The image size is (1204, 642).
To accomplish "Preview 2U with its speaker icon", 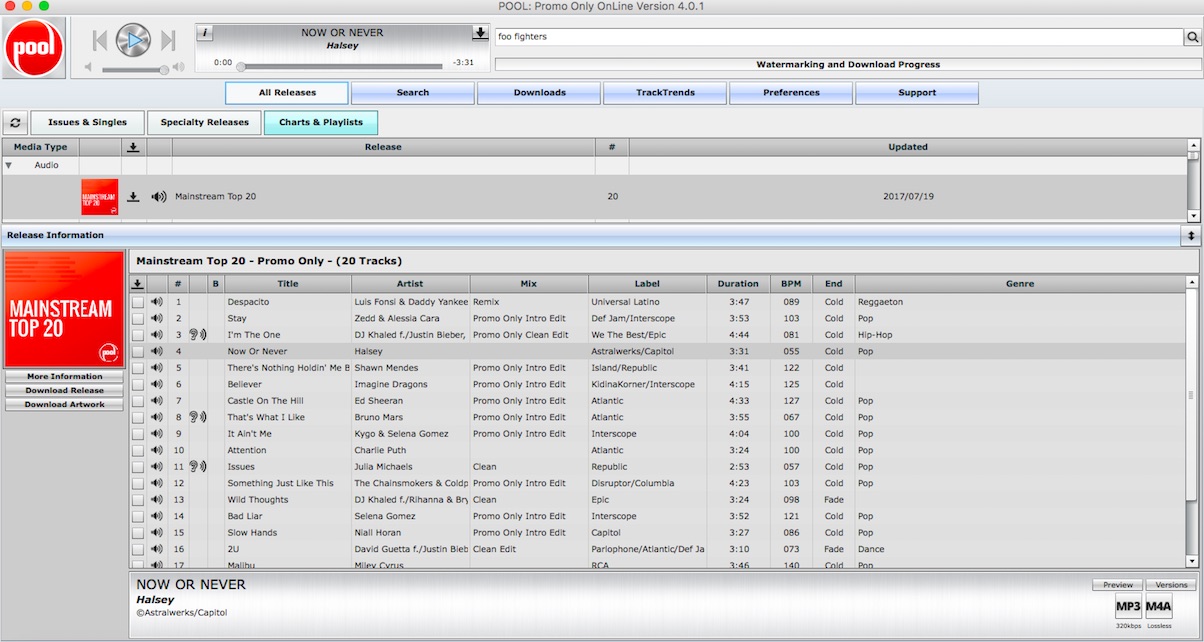I will [156, 549].
